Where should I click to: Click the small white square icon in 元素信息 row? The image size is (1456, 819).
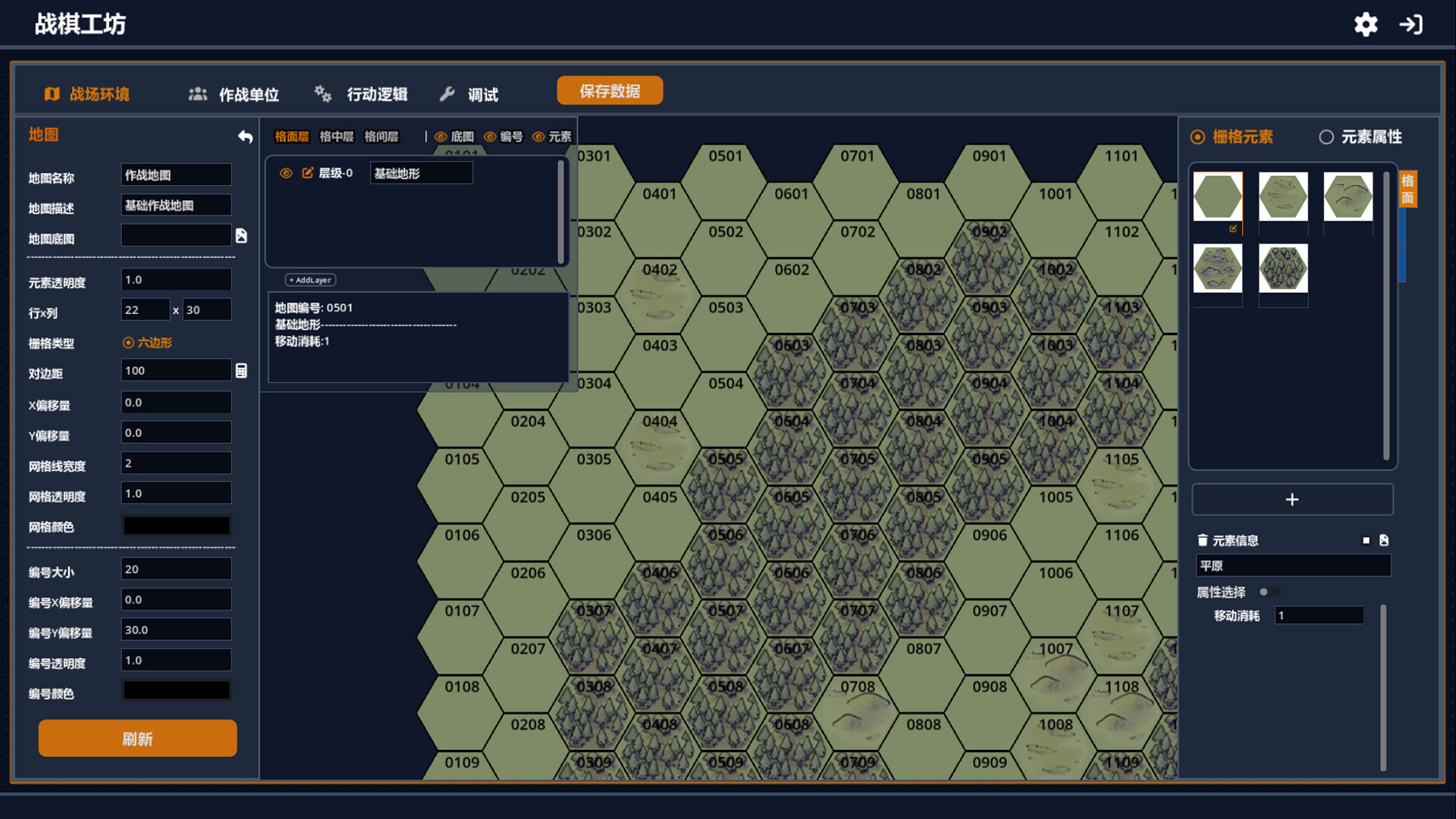pos(1367,541)
